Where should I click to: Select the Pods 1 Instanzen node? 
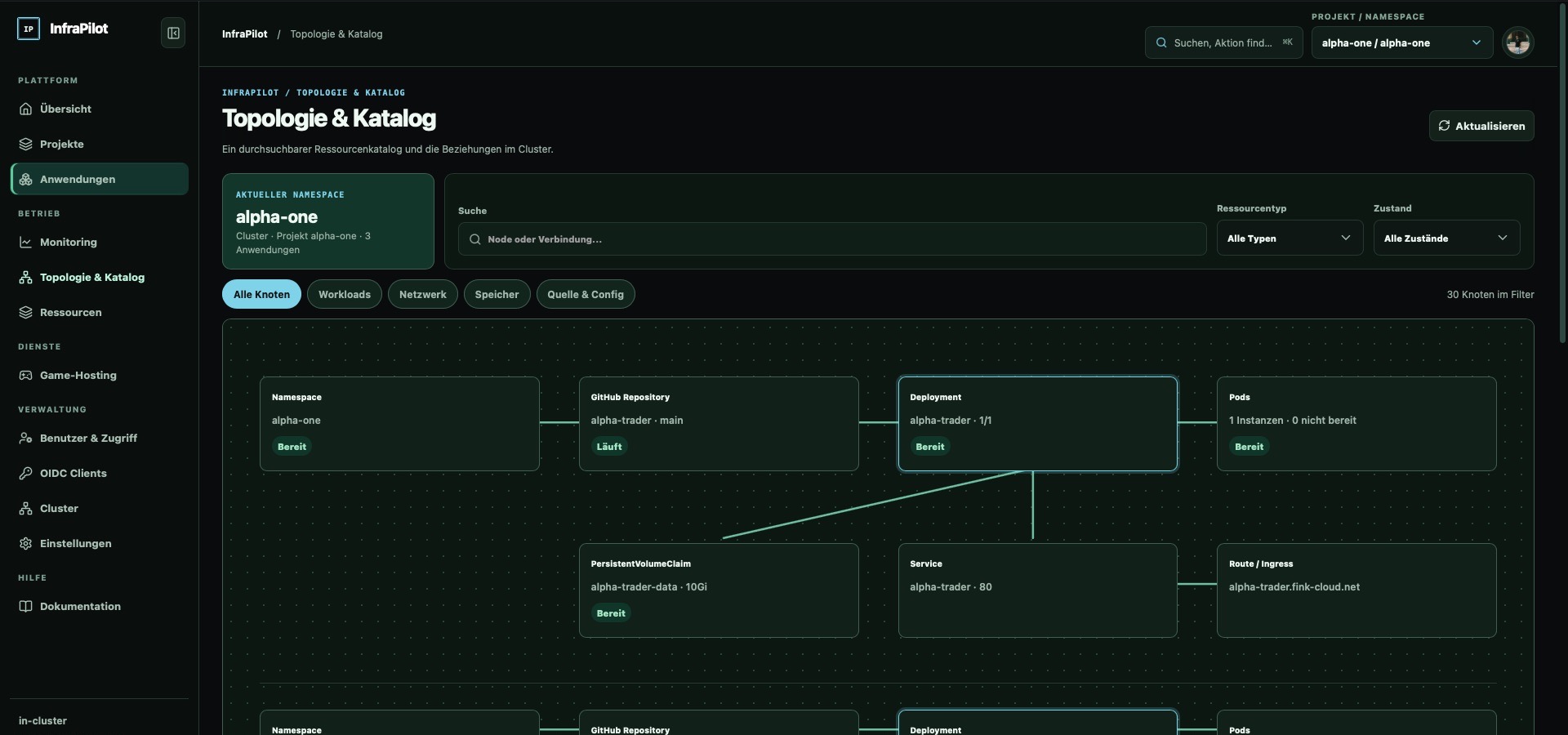click(x=1356, y=424)
